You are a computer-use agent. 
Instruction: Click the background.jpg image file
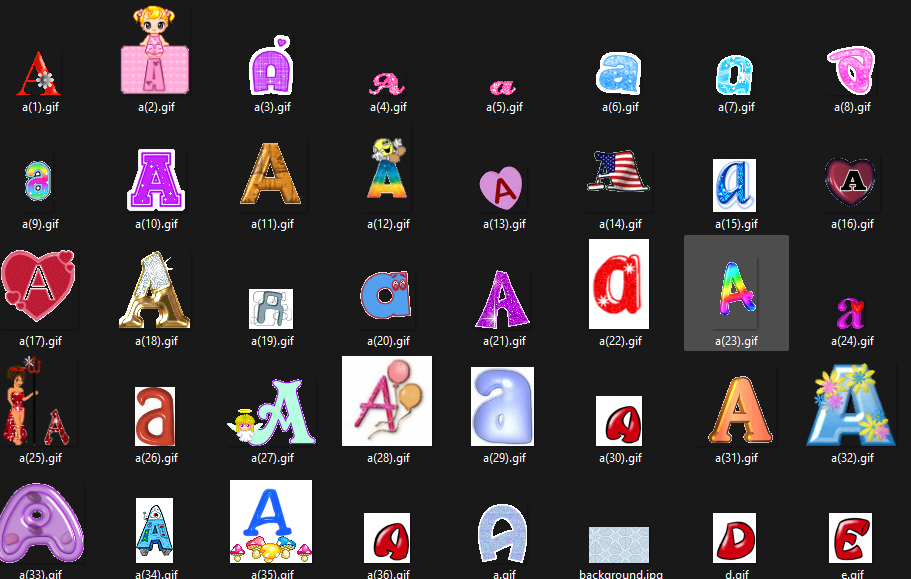tap(619, 545)
